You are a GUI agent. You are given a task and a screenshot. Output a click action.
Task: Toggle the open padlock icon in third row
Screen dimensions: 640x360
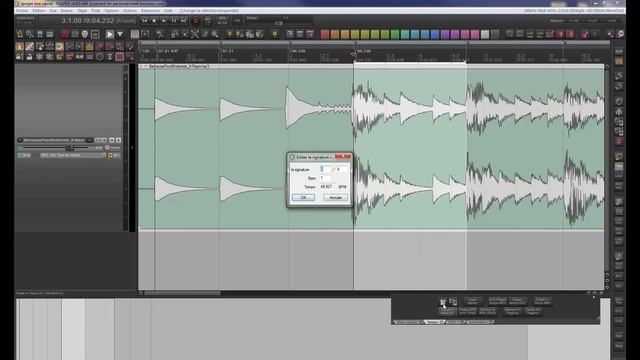[x=29, y=56]
